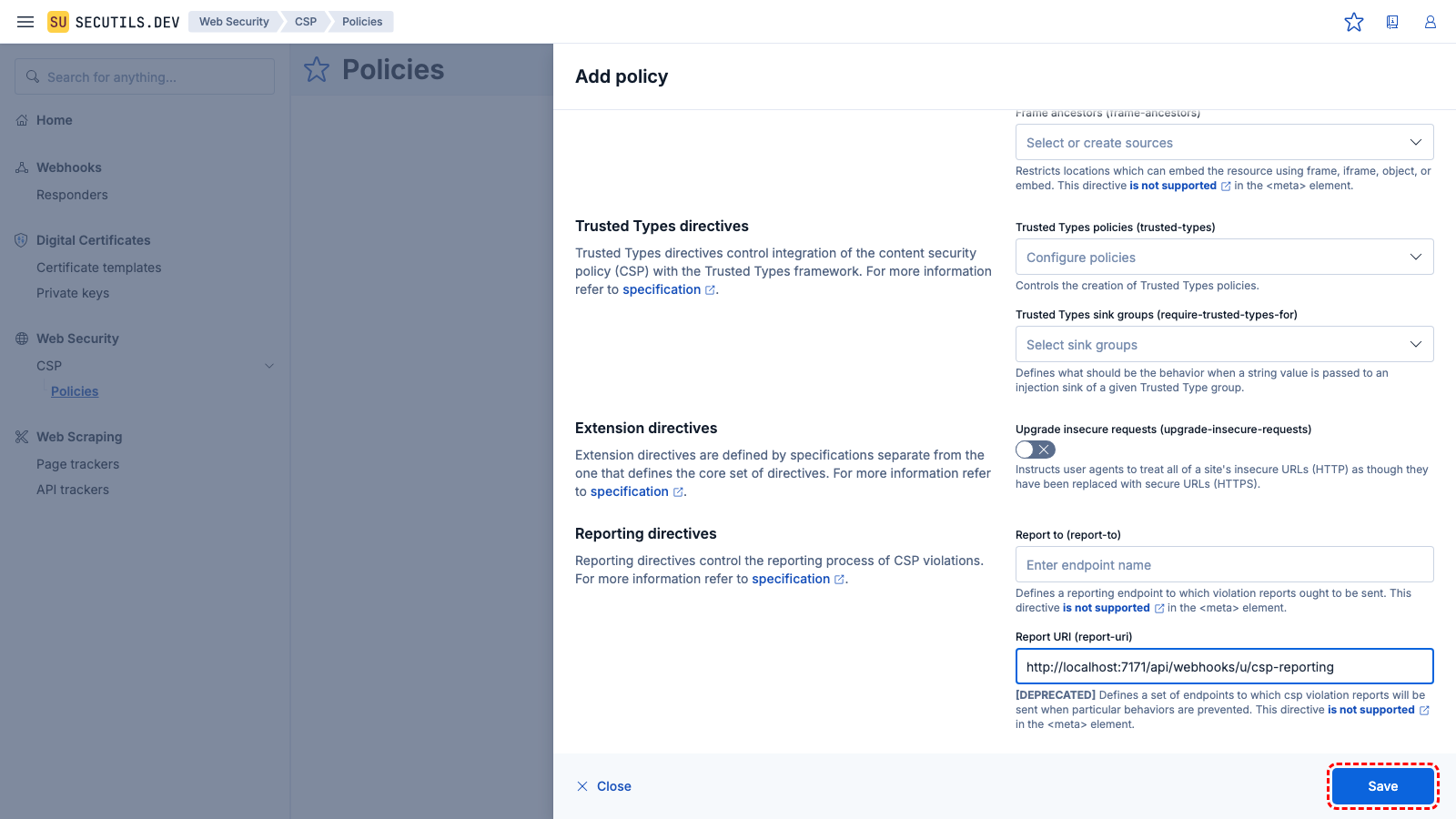Go to Page trackers in sidebar
Image resolution: width=1456 pixels, height=819 pixels.
tap(77, 464)
